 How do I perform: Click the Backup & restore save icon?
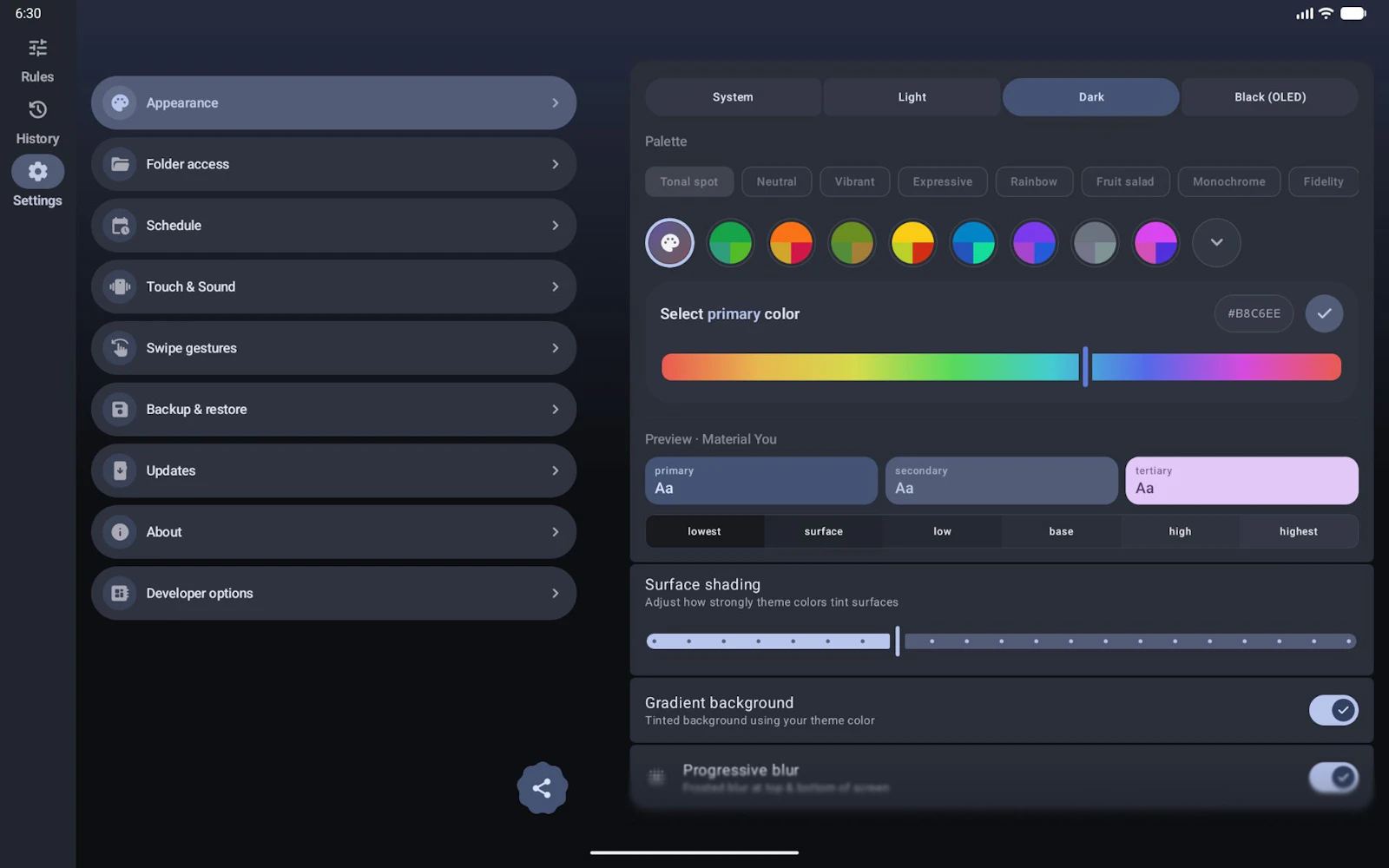[x=121, y=410]
